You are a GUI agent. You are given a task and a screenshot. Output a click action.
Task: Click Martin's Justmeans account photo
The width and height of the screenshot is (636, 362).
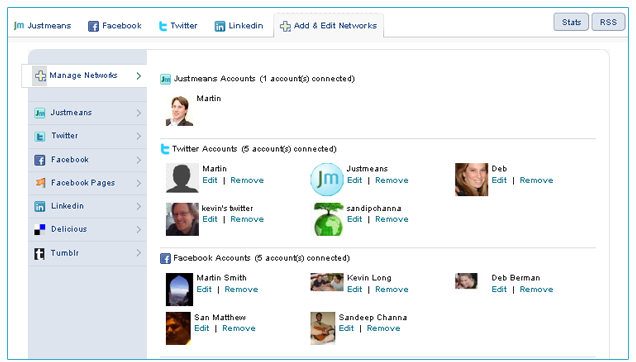pyautogui.click(x=179, y=111)
